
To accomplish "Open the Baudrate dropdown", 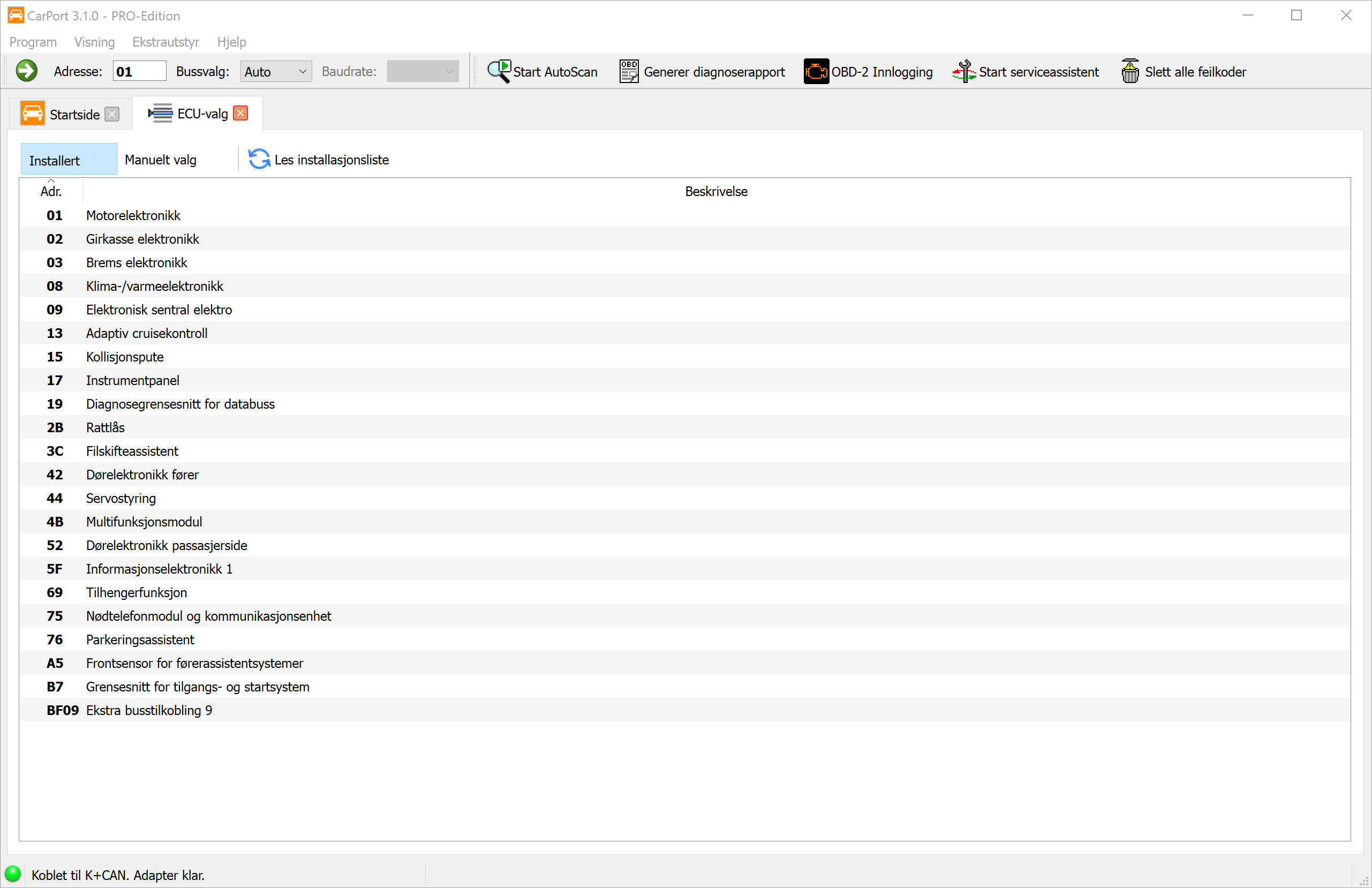I will click(x=423, y=72).
